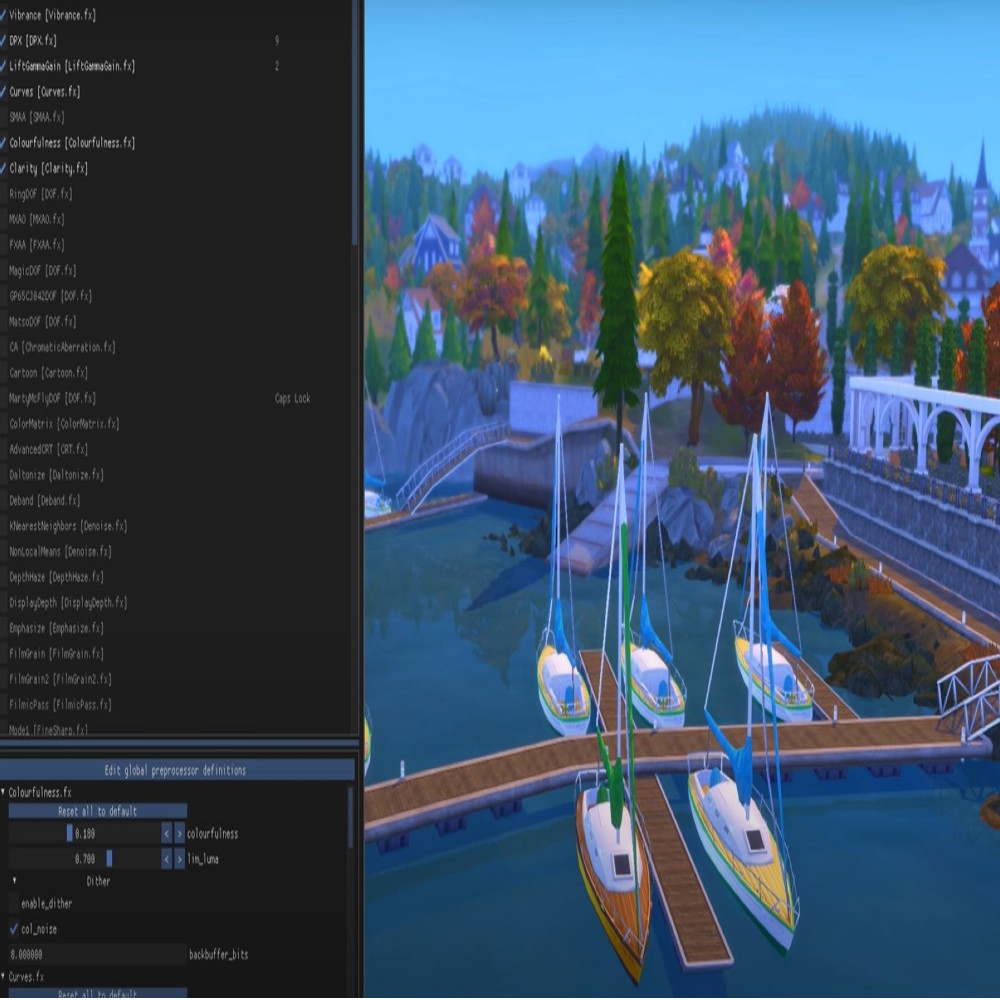1000x1000 pixels.
Task: Enable the Deband effect
Action: (3, 500)
